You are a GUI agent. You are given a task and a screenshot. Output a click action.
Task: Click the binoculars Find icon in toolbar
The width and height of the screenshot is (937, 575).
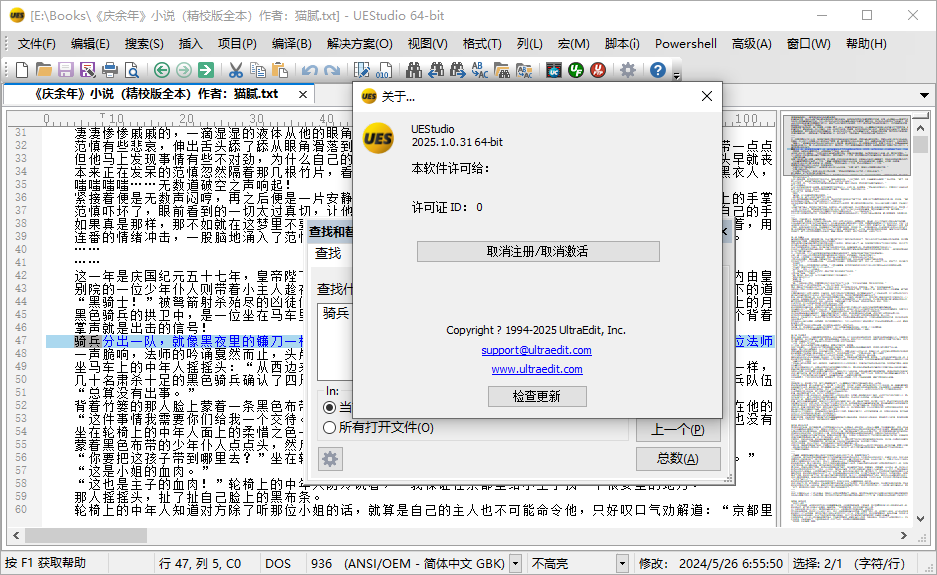pyautogui.click(x=413, y=70)
